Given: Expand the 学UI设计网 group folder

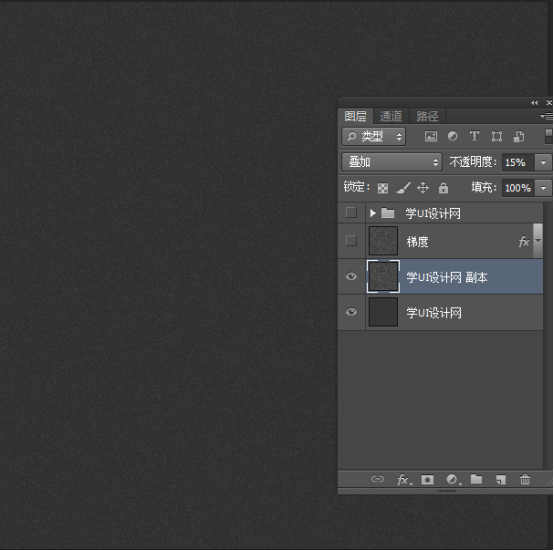Looking at the screenshot, I should 372,213.
